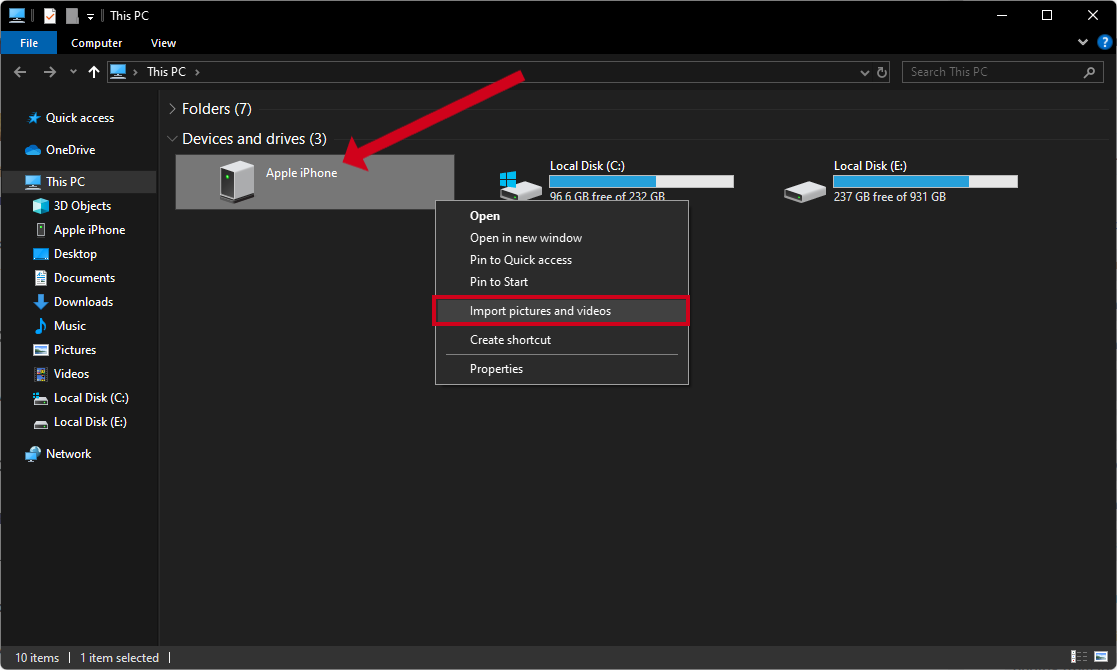Click the New folder quick access icon

[x=72, y=16]
